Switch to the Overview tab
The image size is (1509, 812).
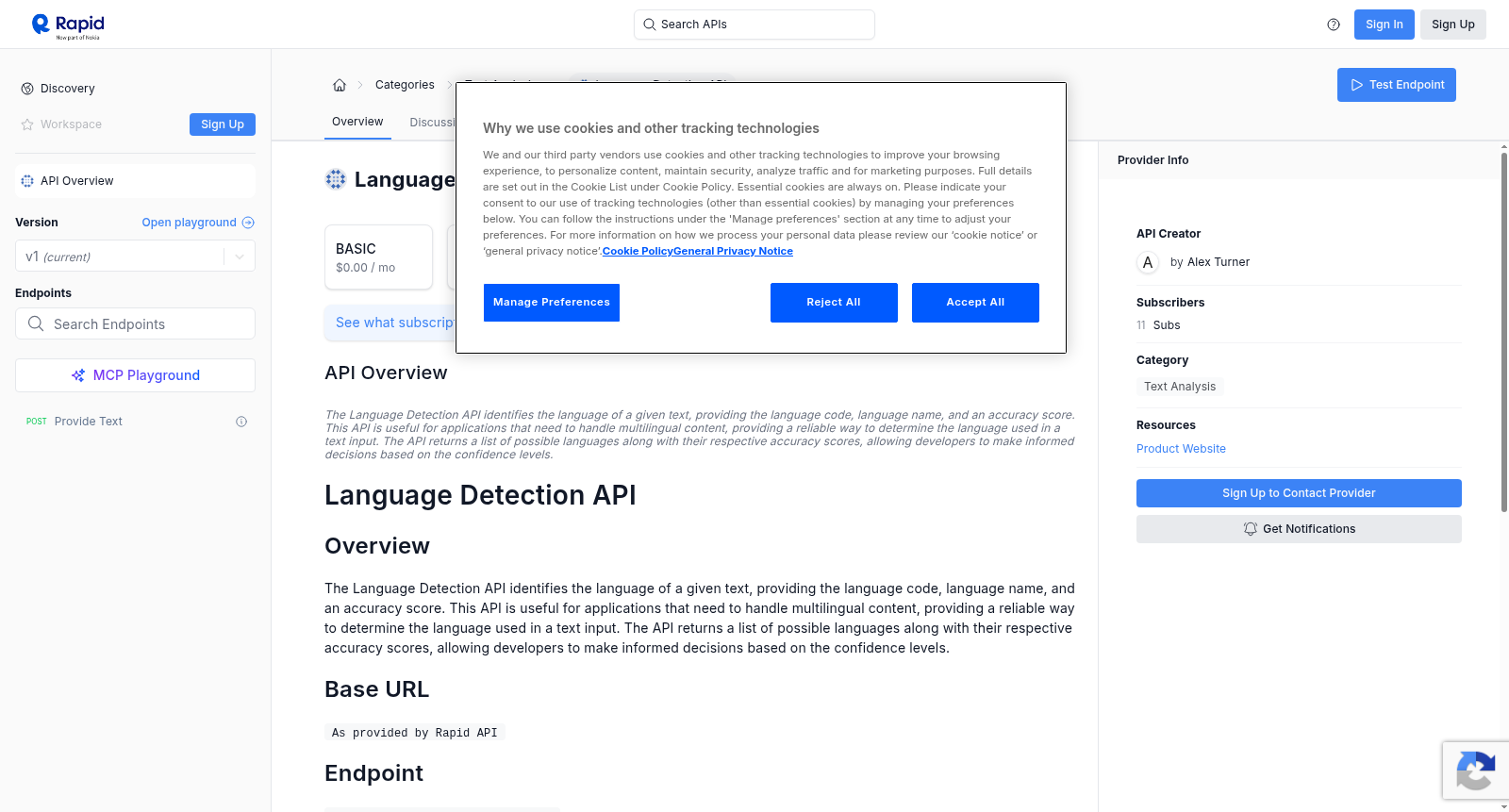357,122
